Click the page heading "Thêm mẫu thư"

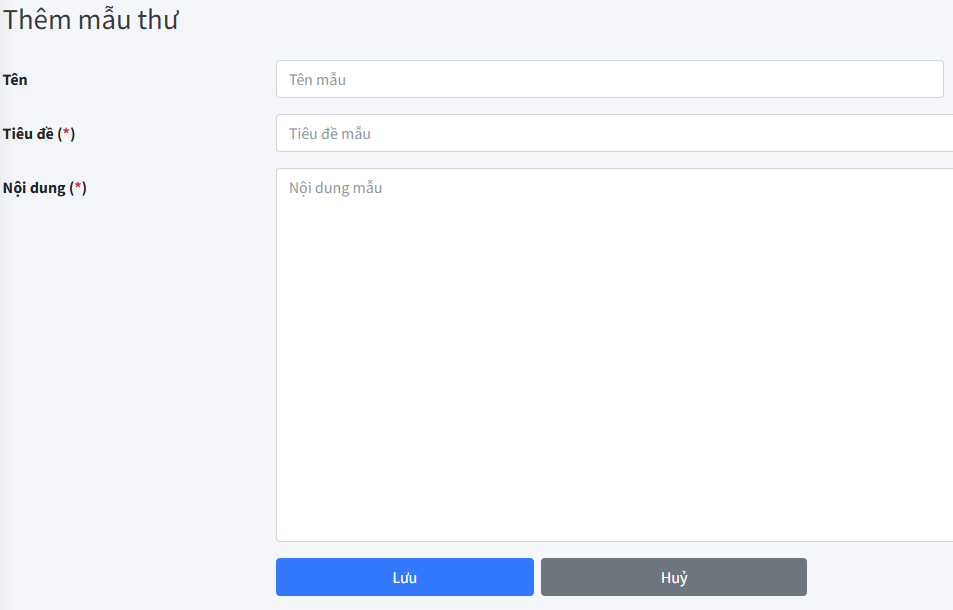pos(92,19)
